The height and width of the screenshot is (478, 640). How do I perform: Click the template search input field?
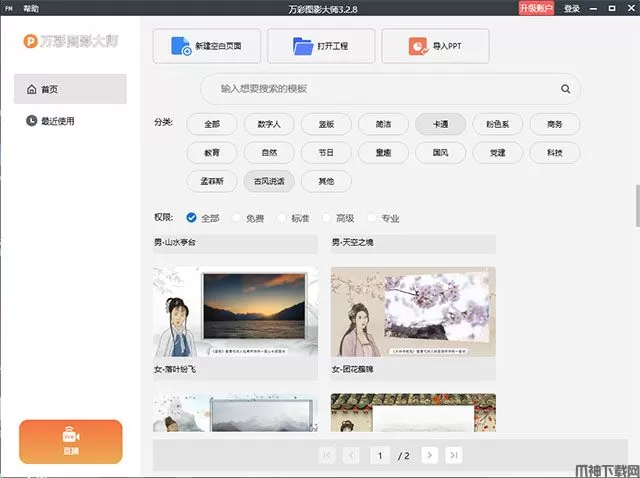390,89
